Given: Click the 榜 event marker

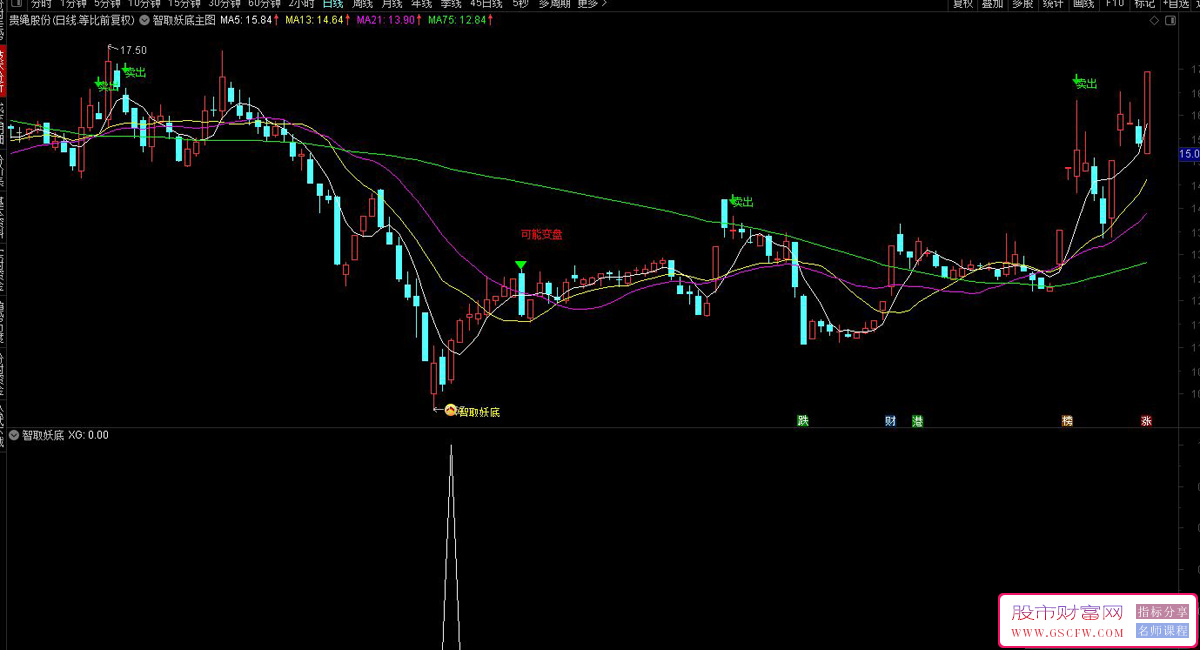Looking at the screenshot, I should point(1068,421).
